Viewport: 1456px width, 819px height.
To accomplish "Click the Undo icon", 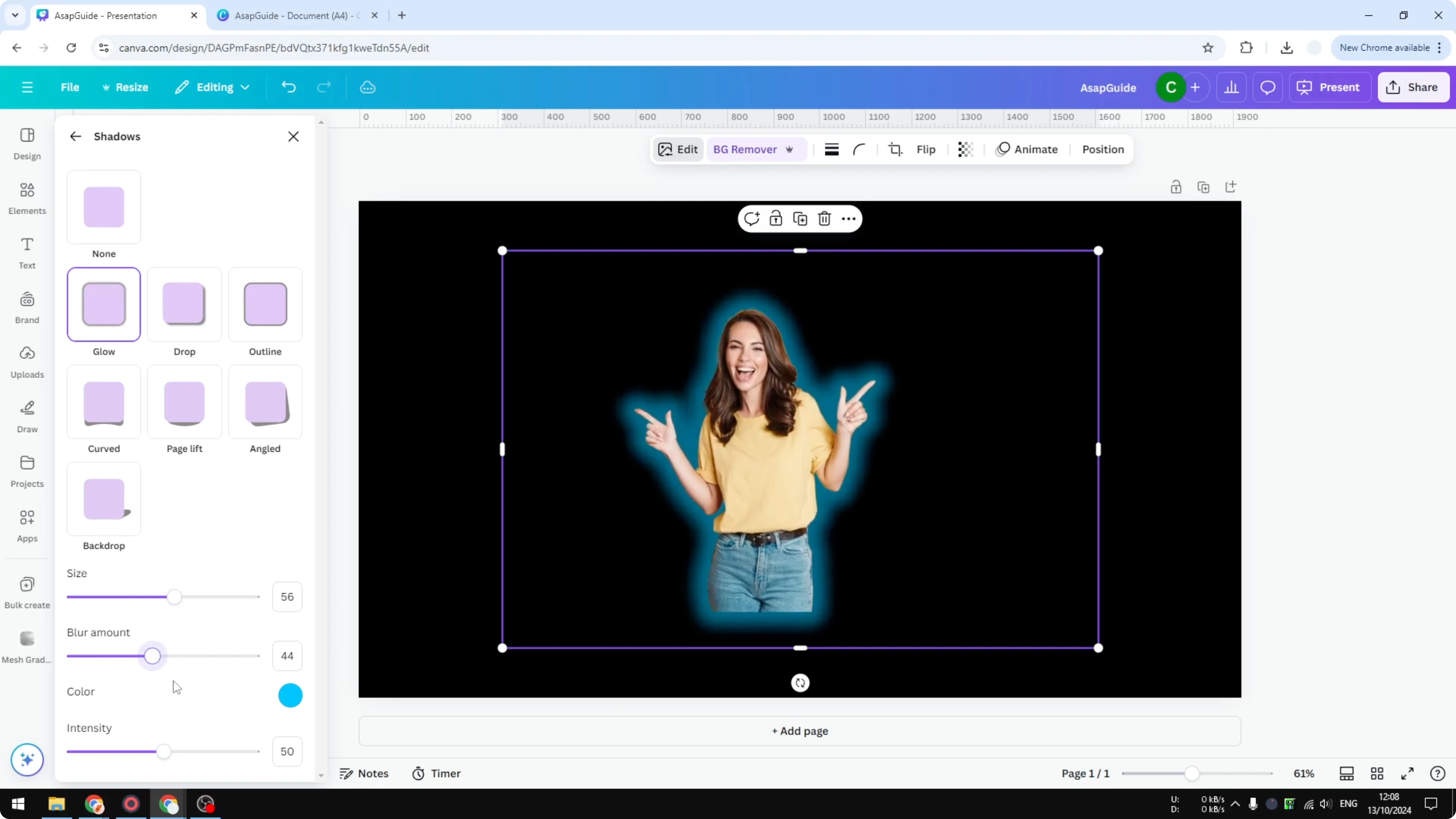I will click(x=288, y=87).
